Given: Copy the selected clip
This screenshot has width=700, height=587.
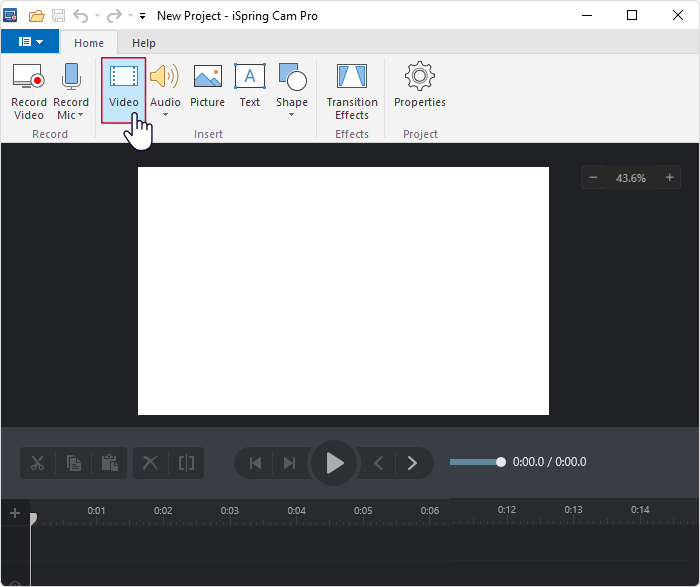Looking at the screenshot, I should [x=74, y=463].
